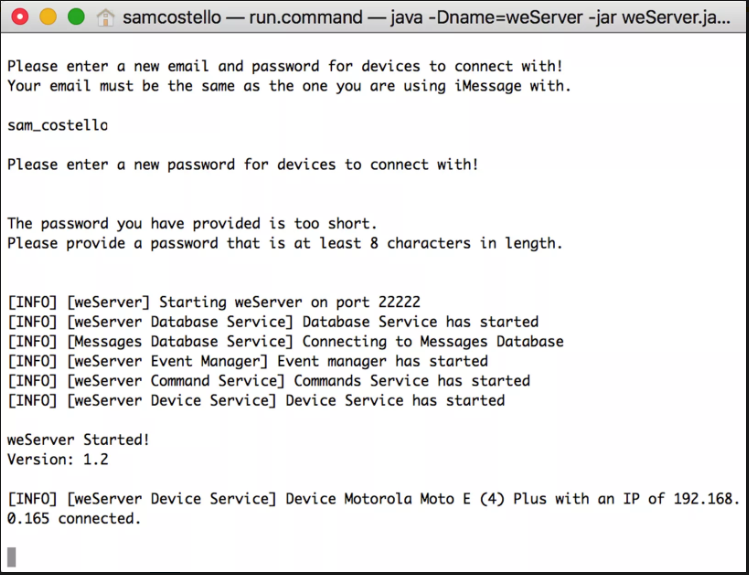Click the 'Please enter a new password' prompt

coord(243,165)
